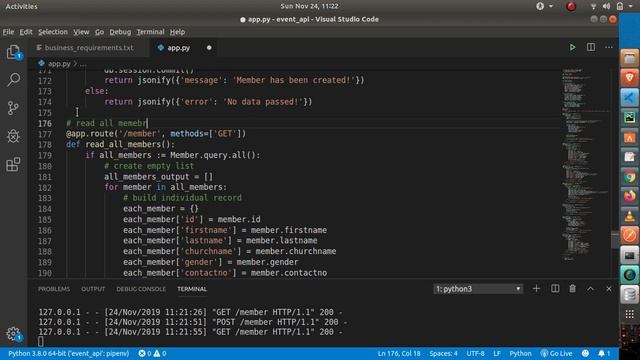
Task: Open Files manager from Ubuntu dock
Action: click(x=629, y=59)
